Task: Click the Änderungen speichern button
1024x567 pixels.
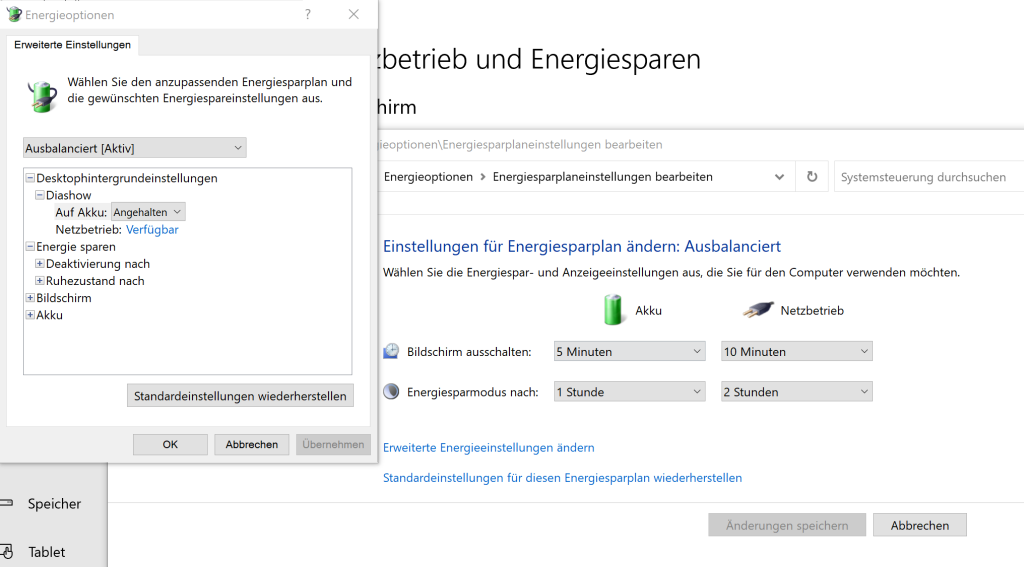Action: click(787, 525)
